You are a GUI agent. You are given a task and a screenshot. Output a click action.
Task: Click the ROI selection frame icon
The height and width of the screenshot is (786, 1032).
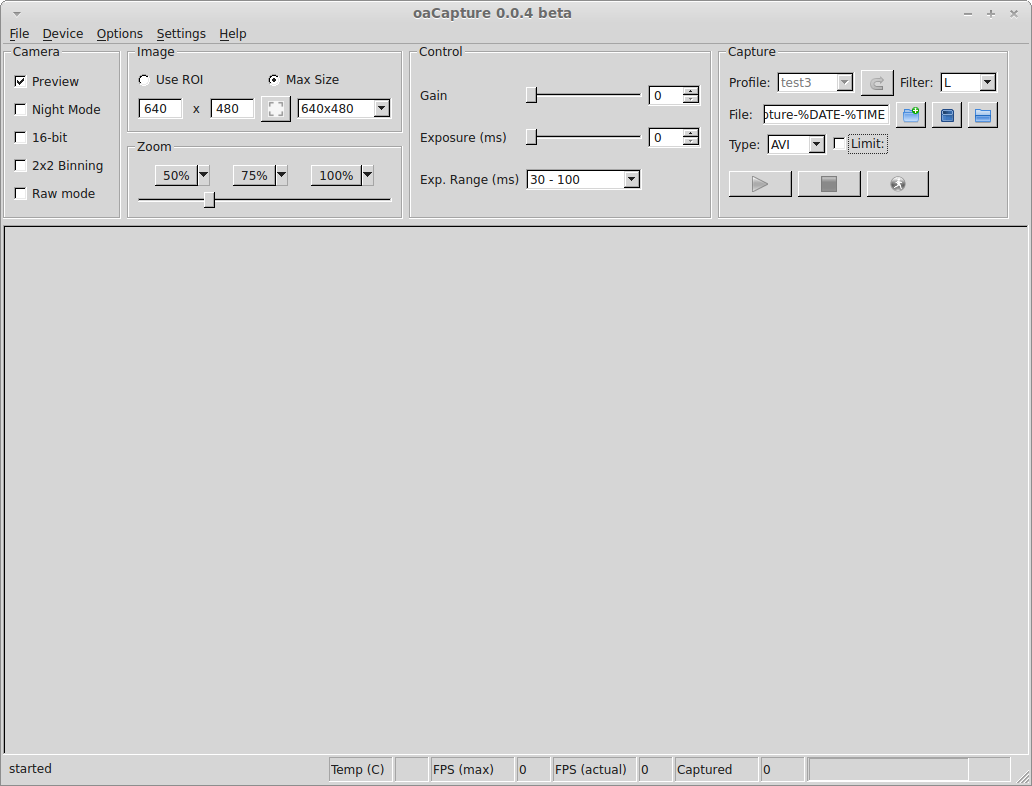coord(275,108)
